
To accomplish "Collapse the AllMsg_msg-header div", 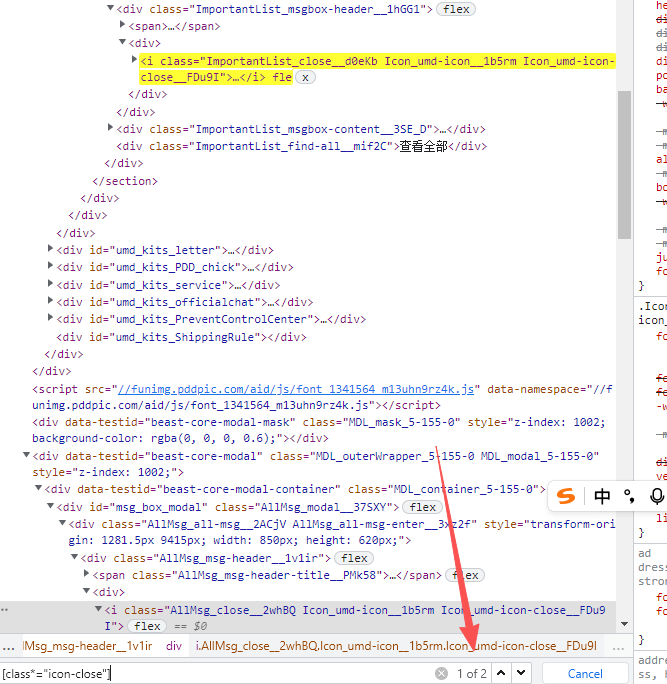I will click(75, 557).
